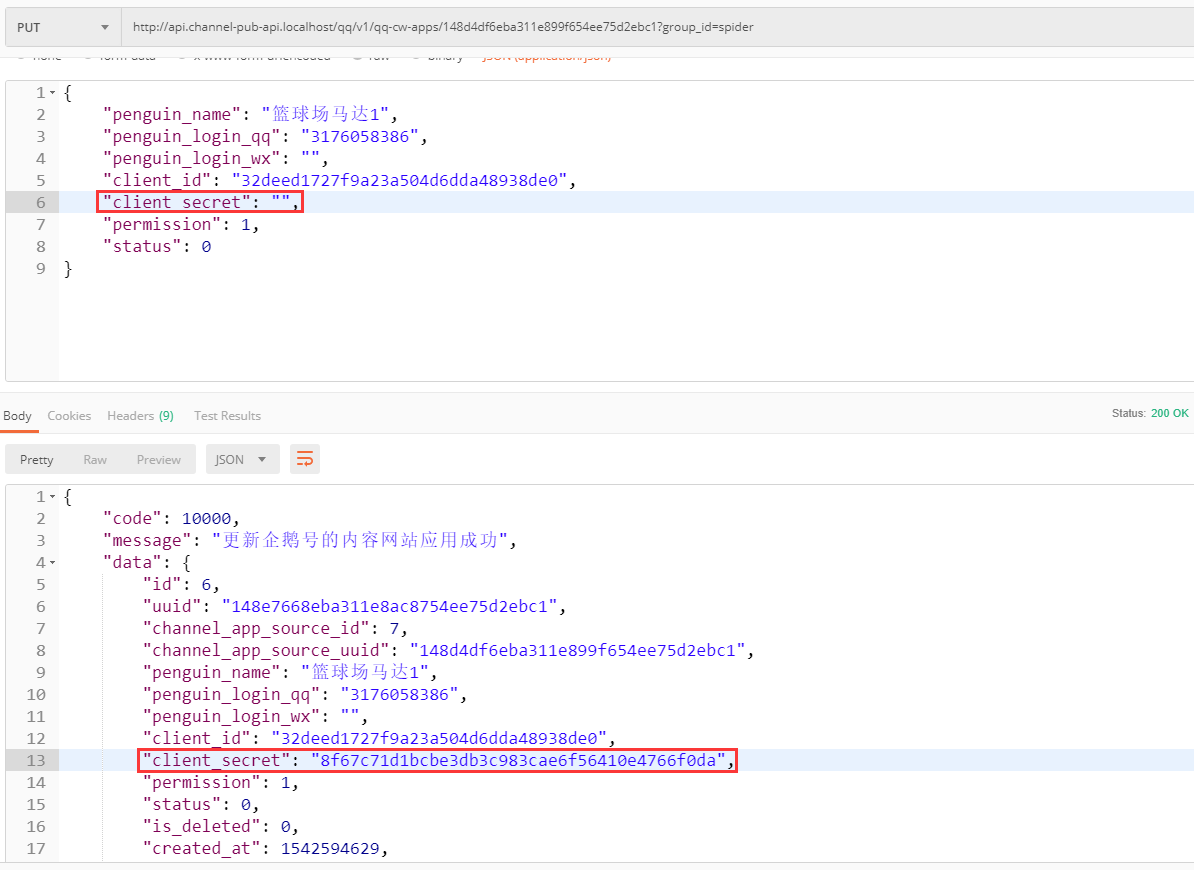Viewport: 1194px width, 870px height.
Task: Toggle line wrap icon in response toolbar
Action: 305,459
